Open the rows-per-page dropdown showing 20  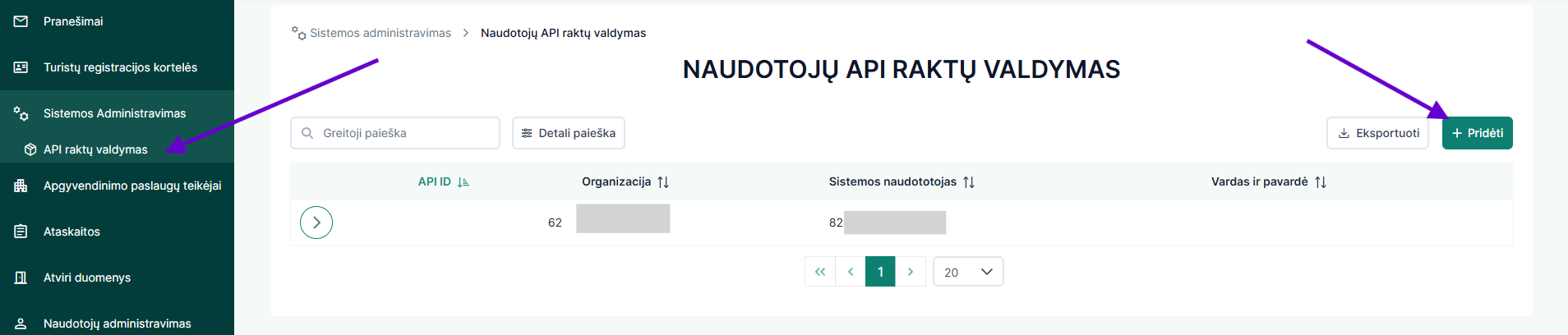(968, 272)
